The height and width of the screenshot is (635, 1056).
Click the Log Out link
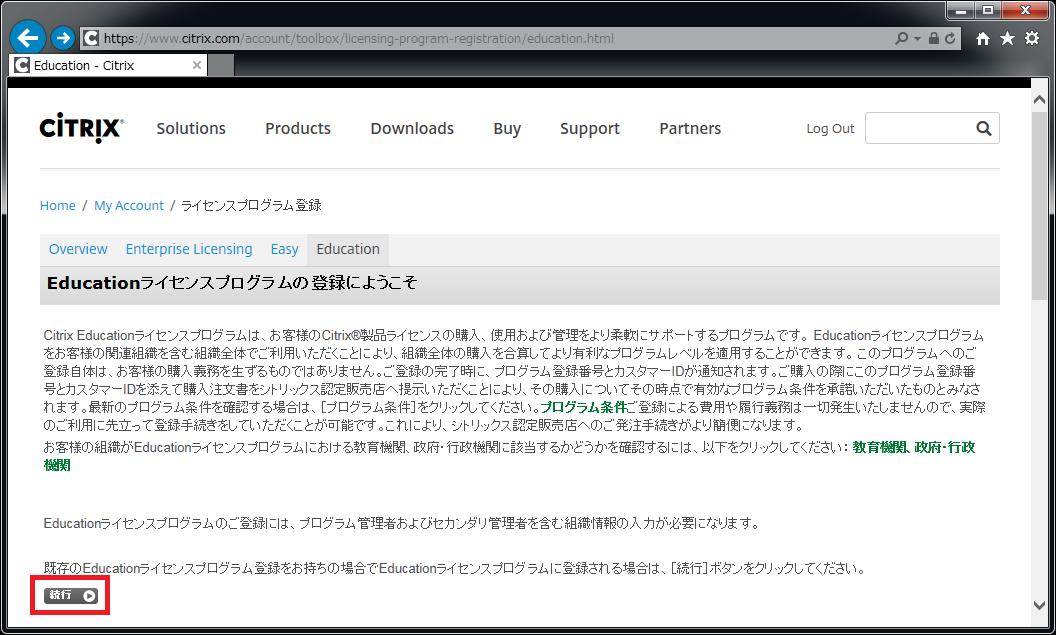[x=830, y=128]
